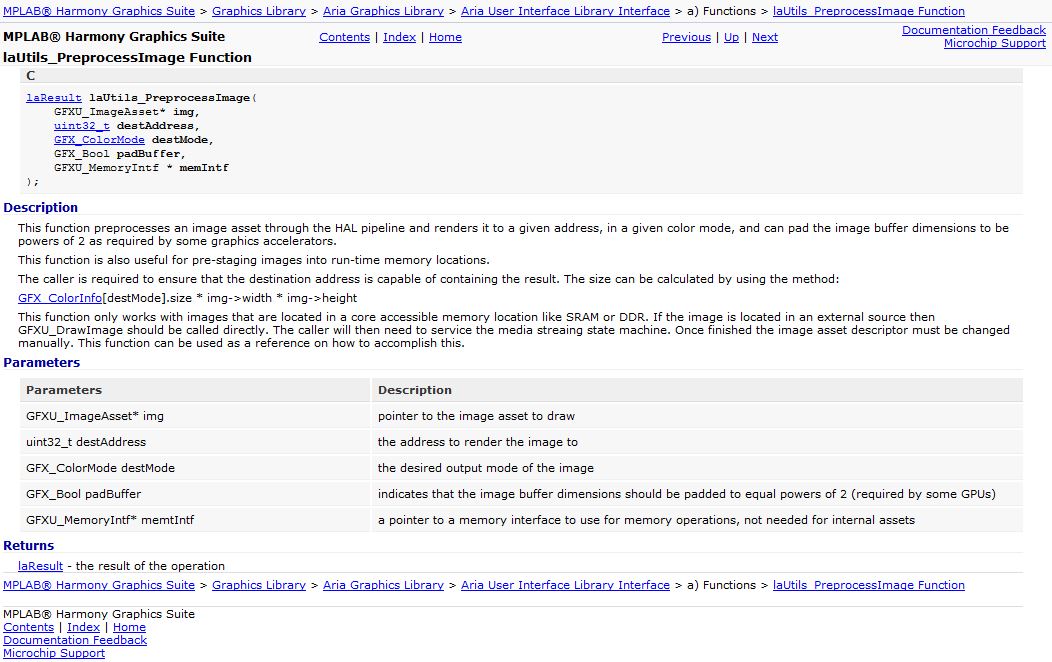Open Contents link in the header navigation
Viewport: 1052px width, 662px height.
pyautogui.click(x=344, y=37)
